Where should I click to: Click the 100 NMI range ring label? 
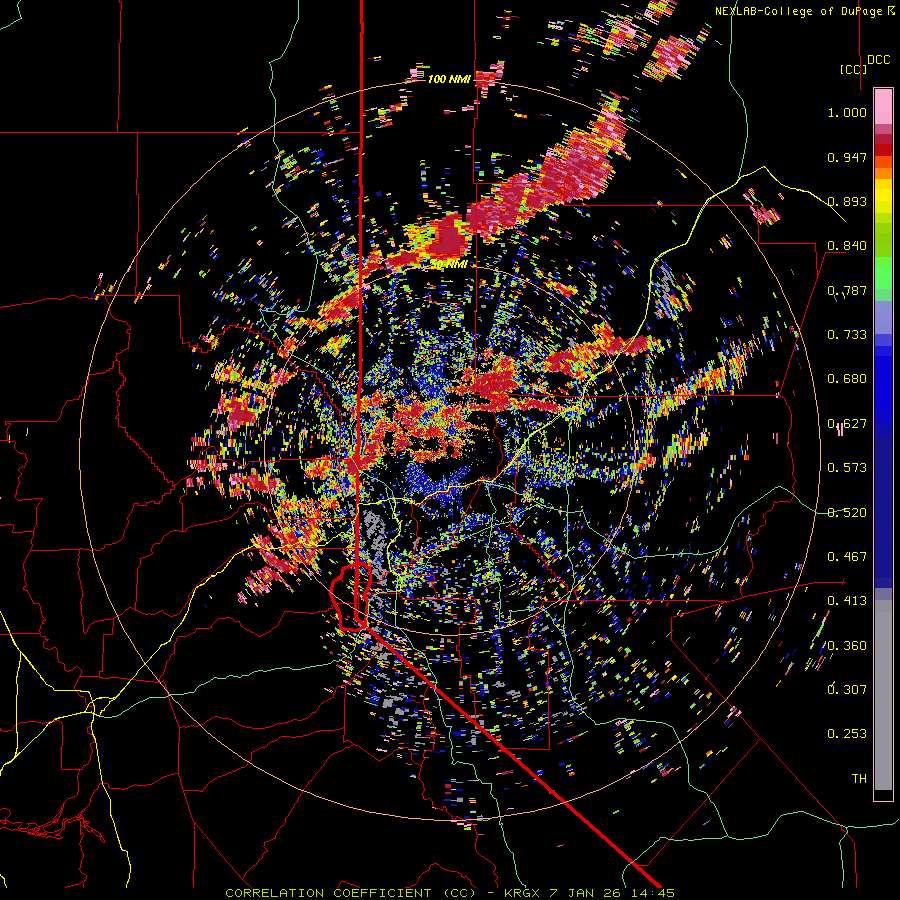pos(449,79)
